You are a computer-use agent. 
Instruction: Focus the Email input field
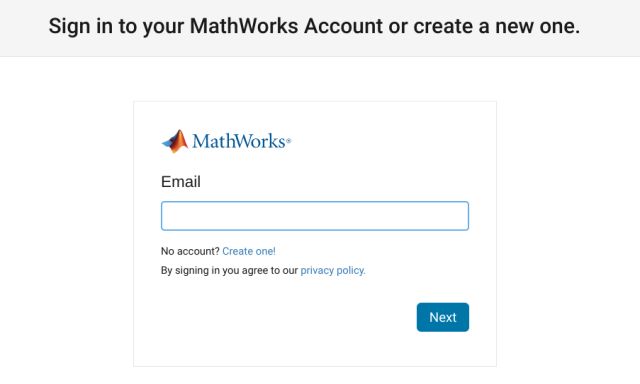(315, 216)
